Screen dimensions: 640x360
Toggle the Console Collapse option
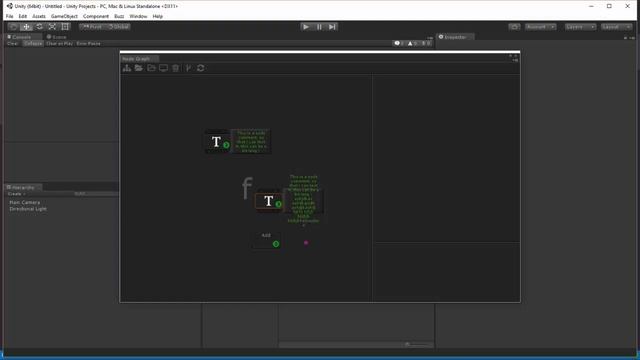click(x=33, y=43)
